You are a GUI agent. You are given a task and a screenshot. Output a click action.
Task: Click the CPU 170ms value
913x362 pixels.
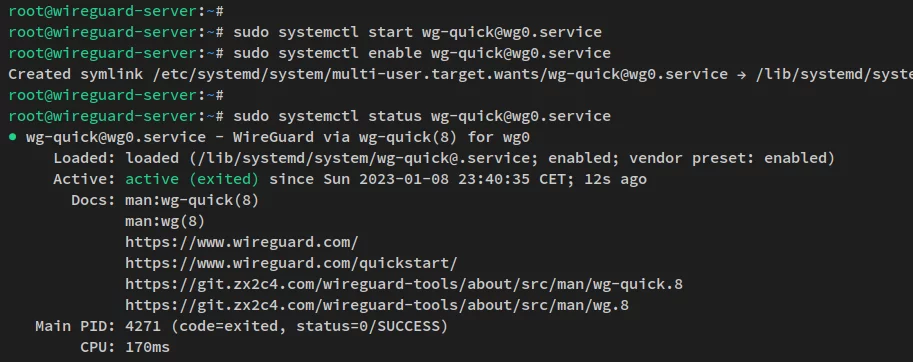pos(147,347)
